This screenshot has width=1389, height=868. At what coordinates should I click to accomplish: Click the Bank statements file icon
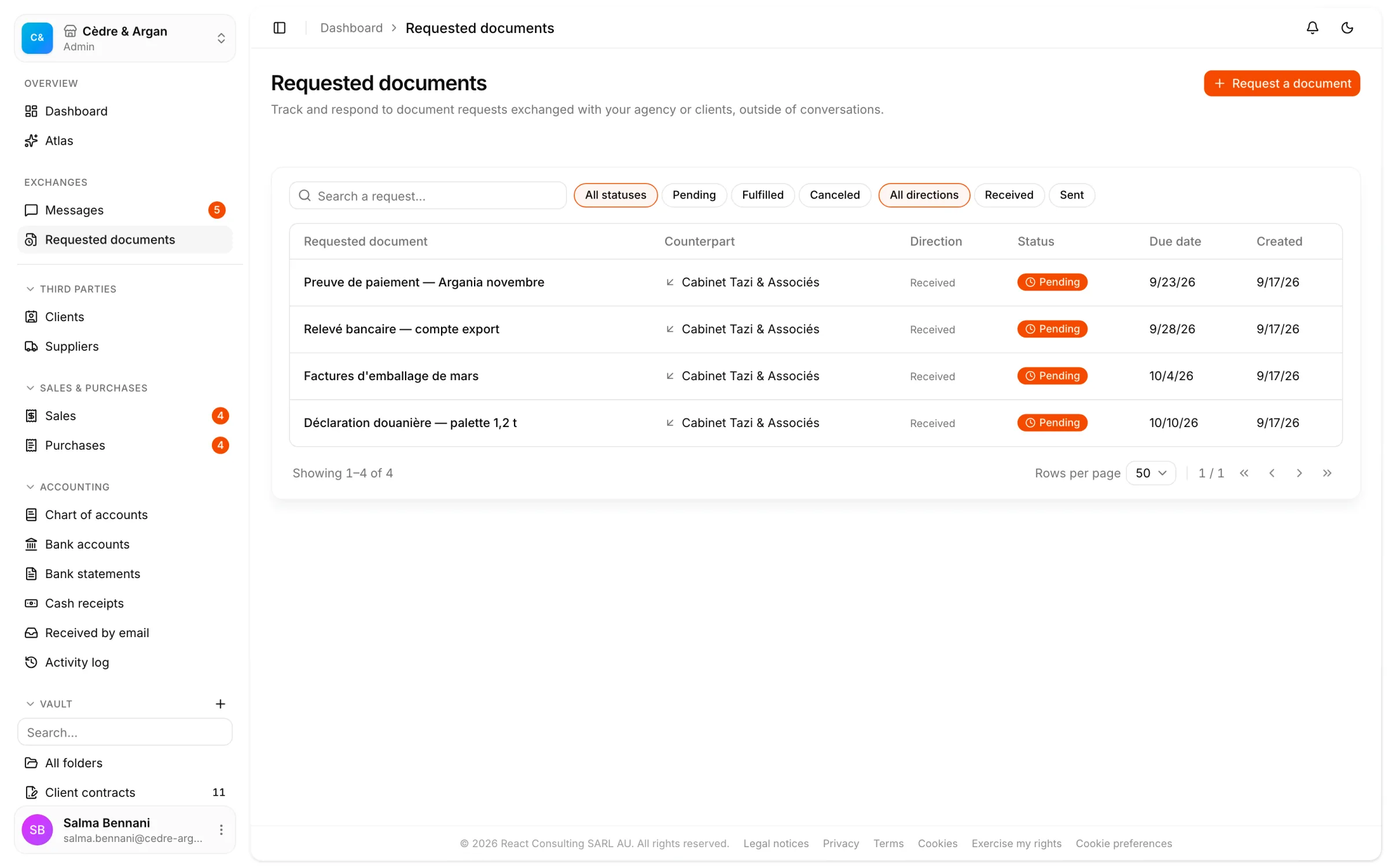click(x=31, y=573)
